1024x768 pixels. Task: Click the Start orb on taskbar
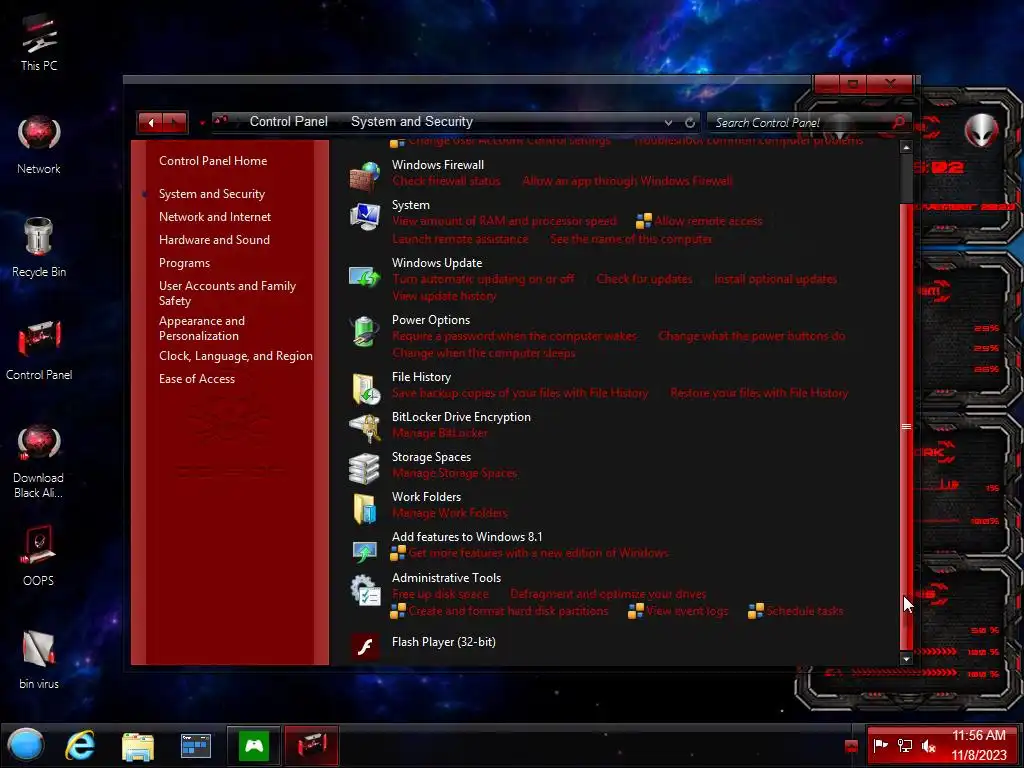[26, 745]
